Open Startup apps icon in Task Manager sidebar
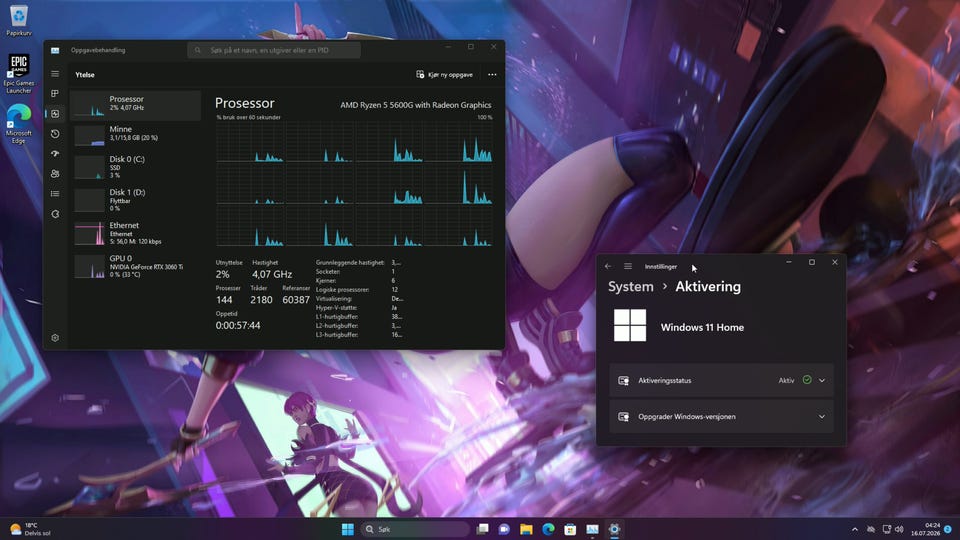This screenshot has width=960, height=540. (x=55, y=154)
